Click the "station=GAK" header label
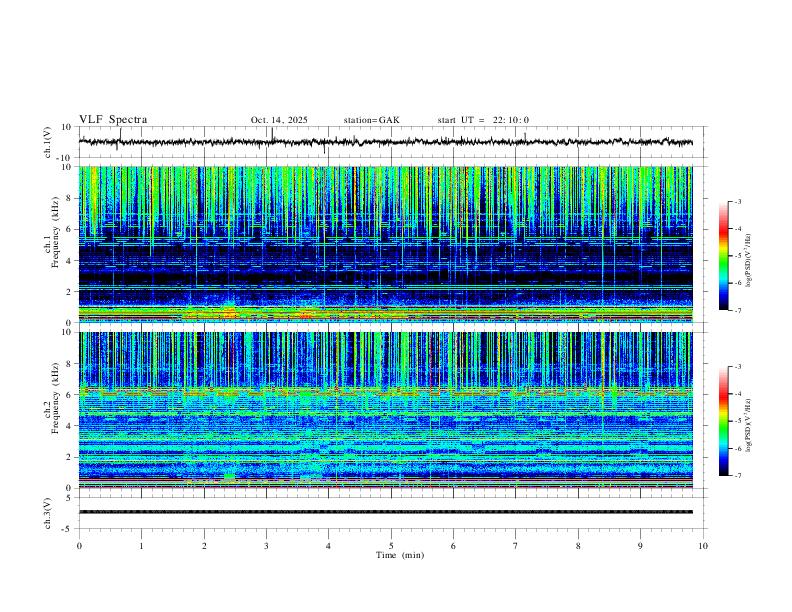This screenshot has height=612, width=792. 371,120
